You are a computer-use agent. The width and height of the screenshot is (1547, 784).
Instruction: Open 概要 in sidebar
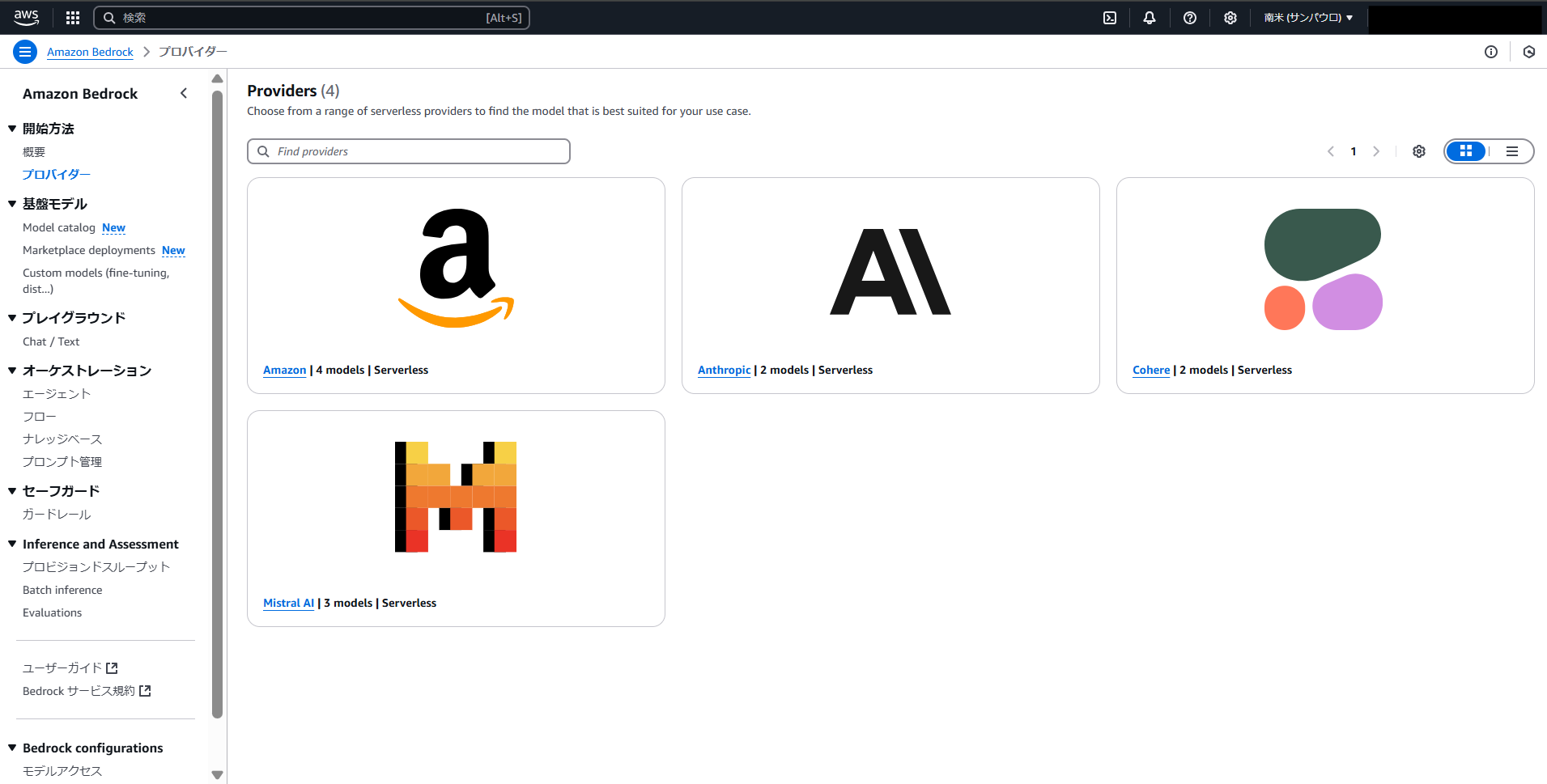tap(34, 152)
